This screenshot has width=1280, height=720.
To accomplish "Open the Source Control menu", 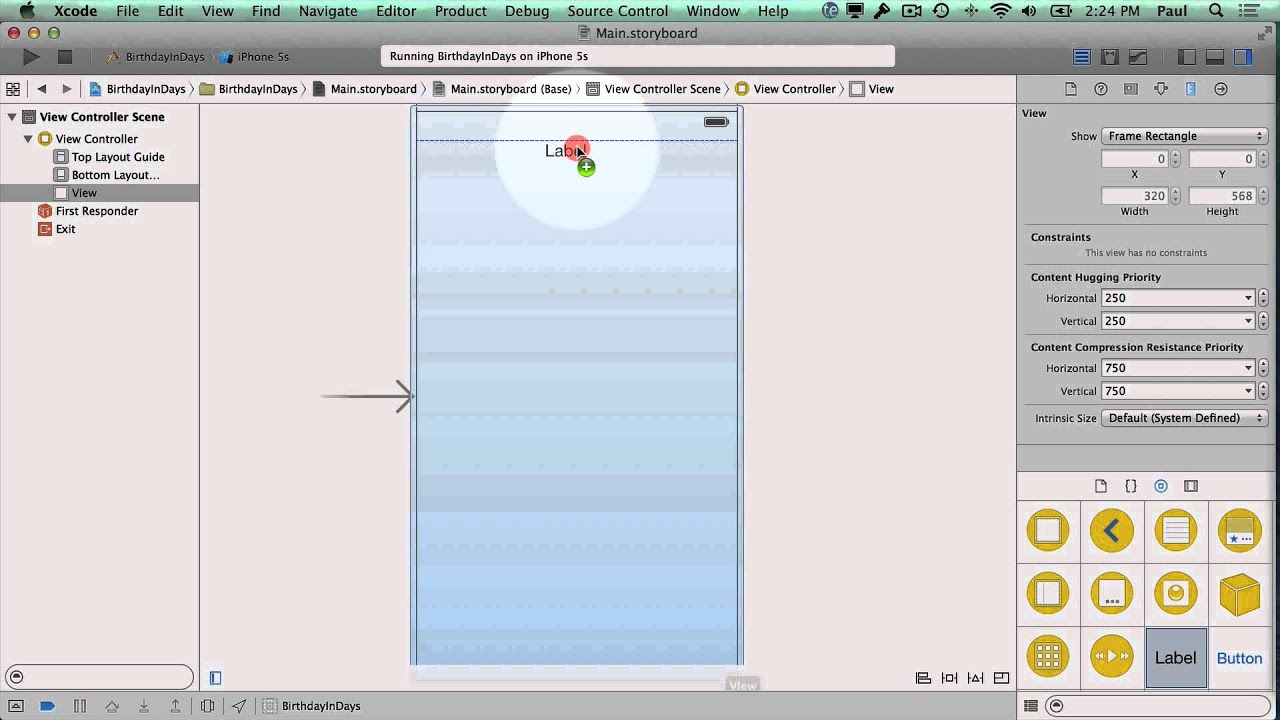I will (618, 11).
